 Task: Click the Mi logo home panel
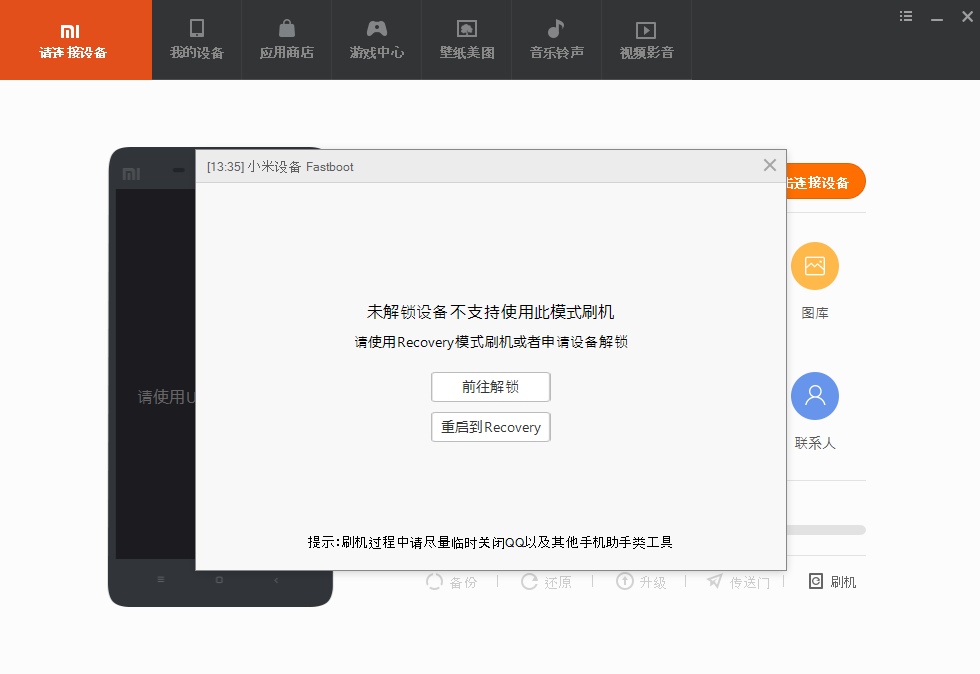pos(75,40)
